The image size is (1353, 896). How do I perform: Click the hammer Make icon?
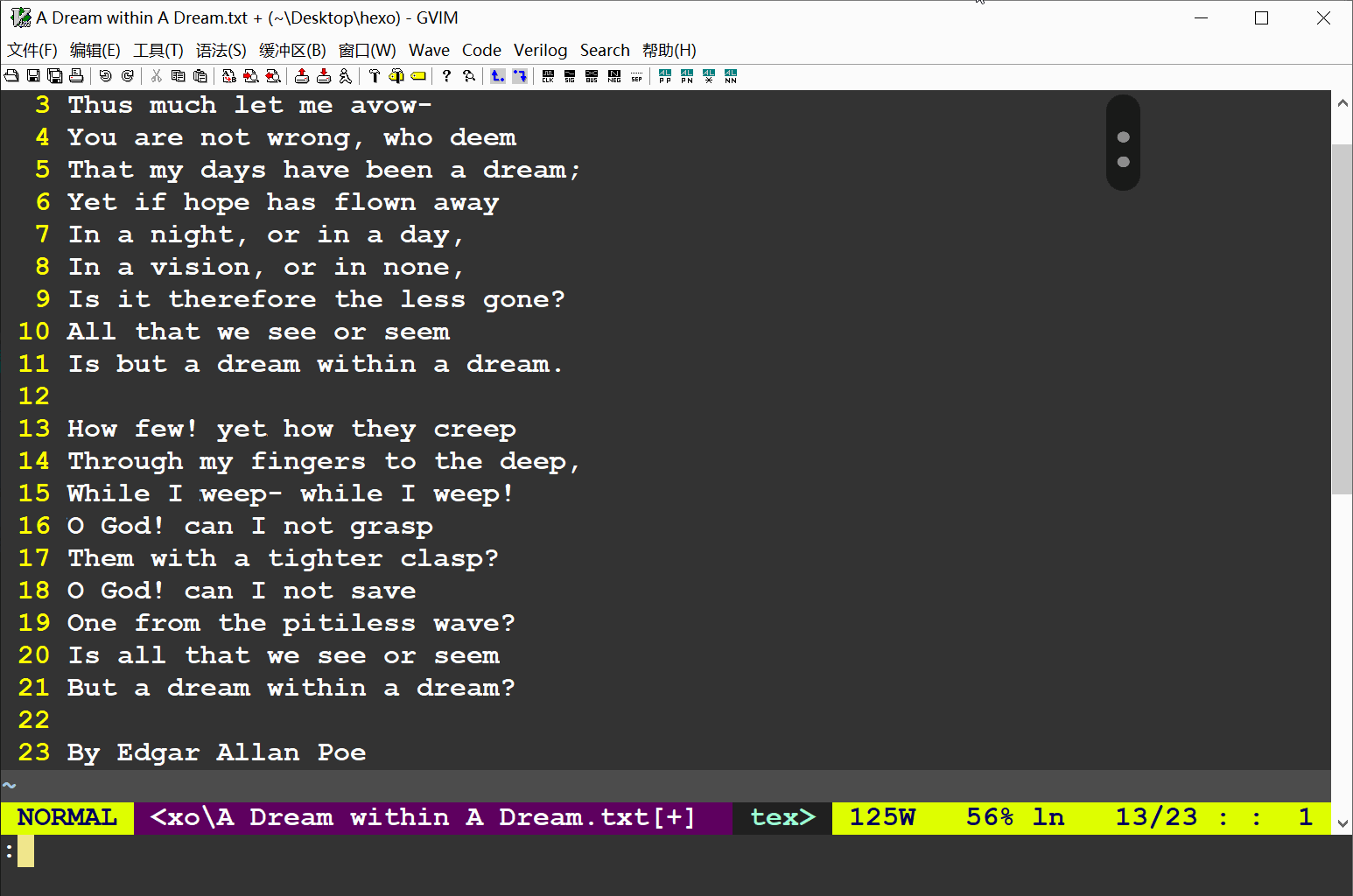pyautogui.click(x=375, y=76)
